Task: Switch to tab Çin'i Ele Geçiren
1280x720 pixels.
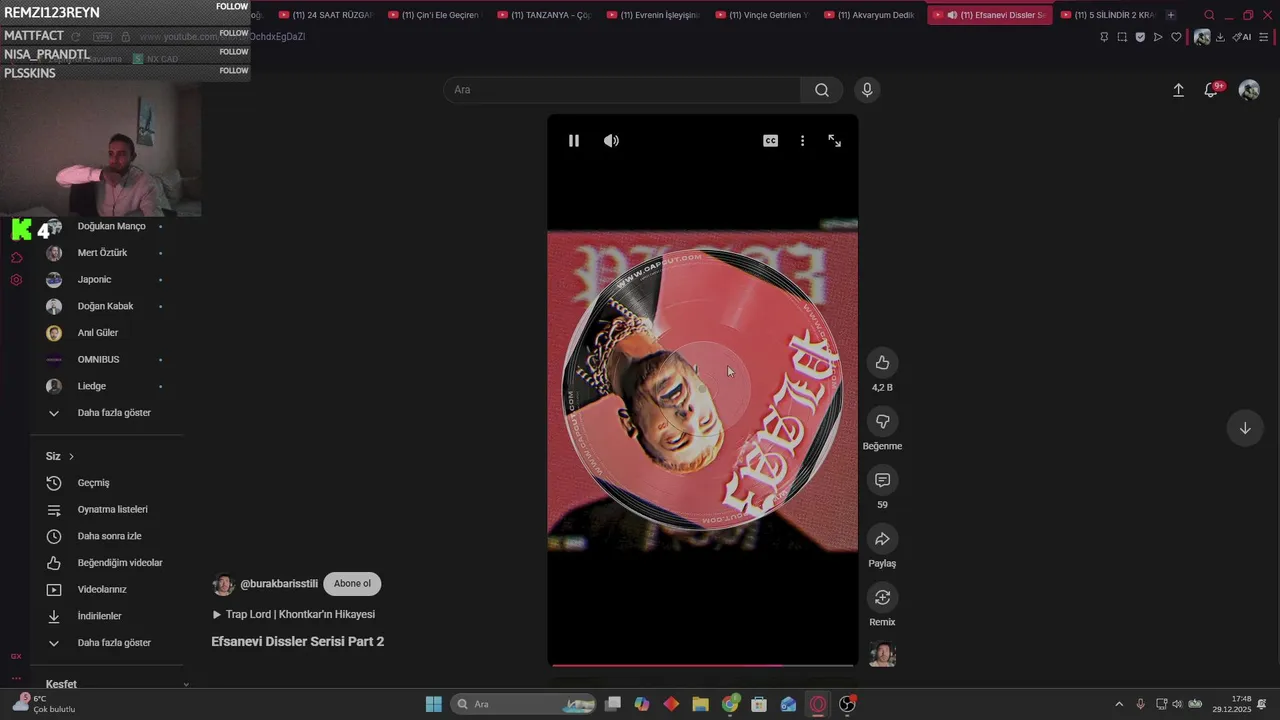Action: click(x=434, y=15)
